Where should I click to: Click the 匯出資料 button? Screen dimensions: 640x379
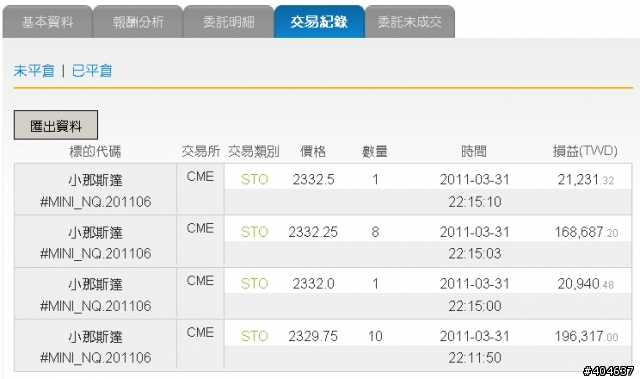click(x=56, y=125)
